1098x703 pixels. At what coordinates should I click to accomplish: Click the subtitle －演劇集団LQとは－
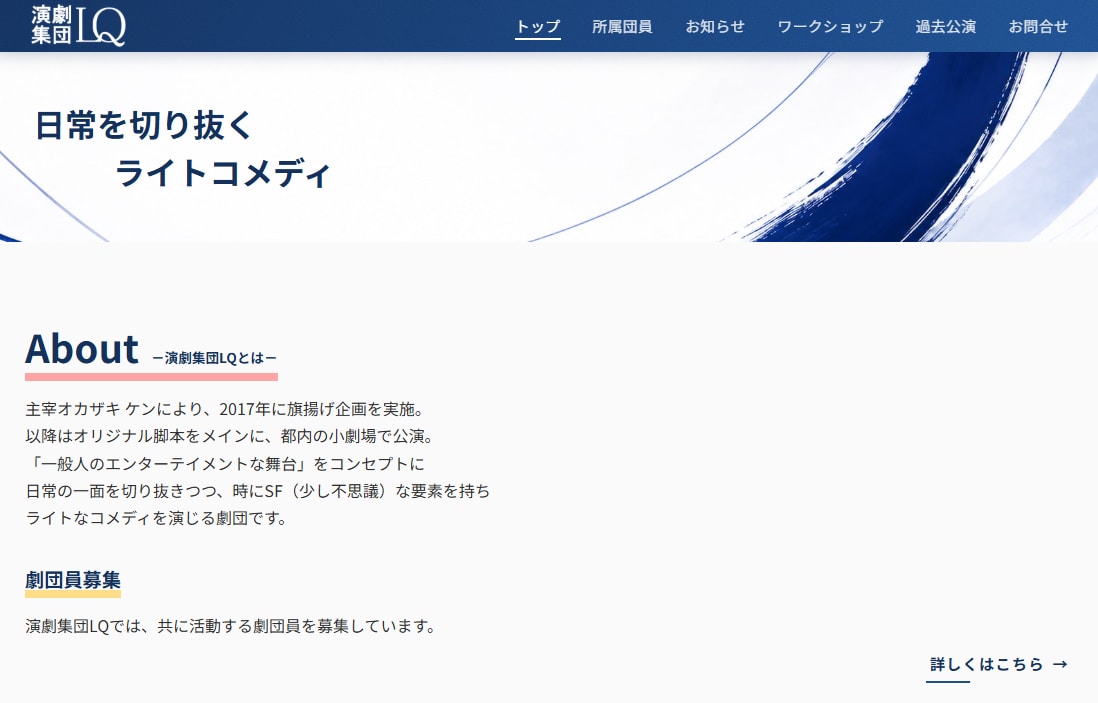[x=214, y=358]
